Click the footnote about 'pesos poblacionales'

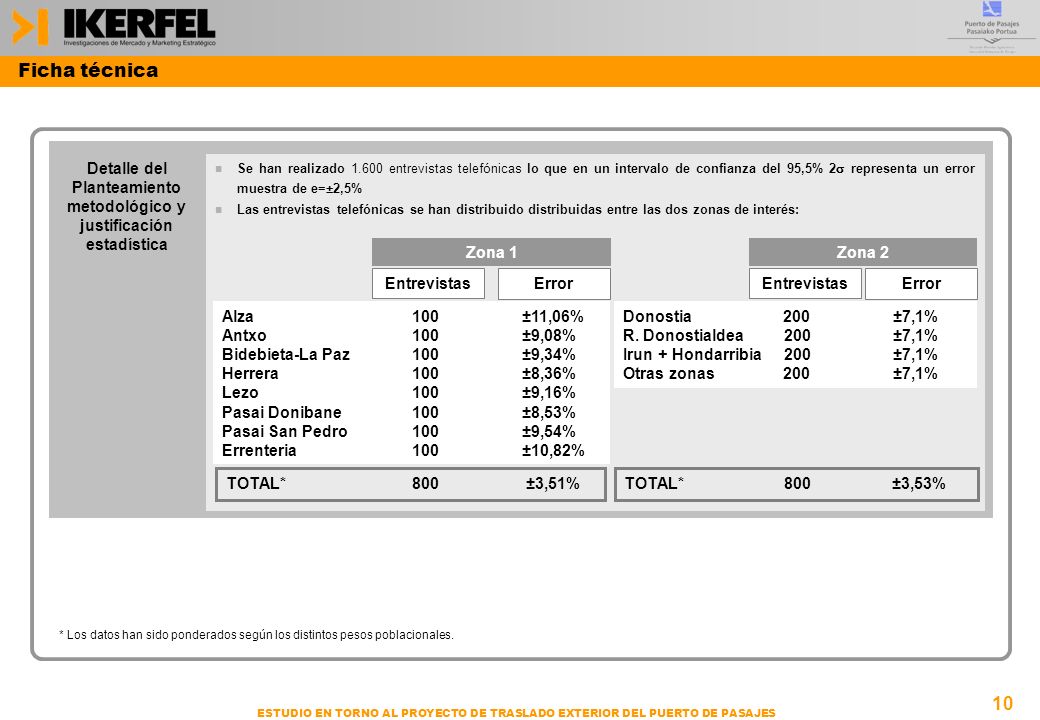click(257, 634)
